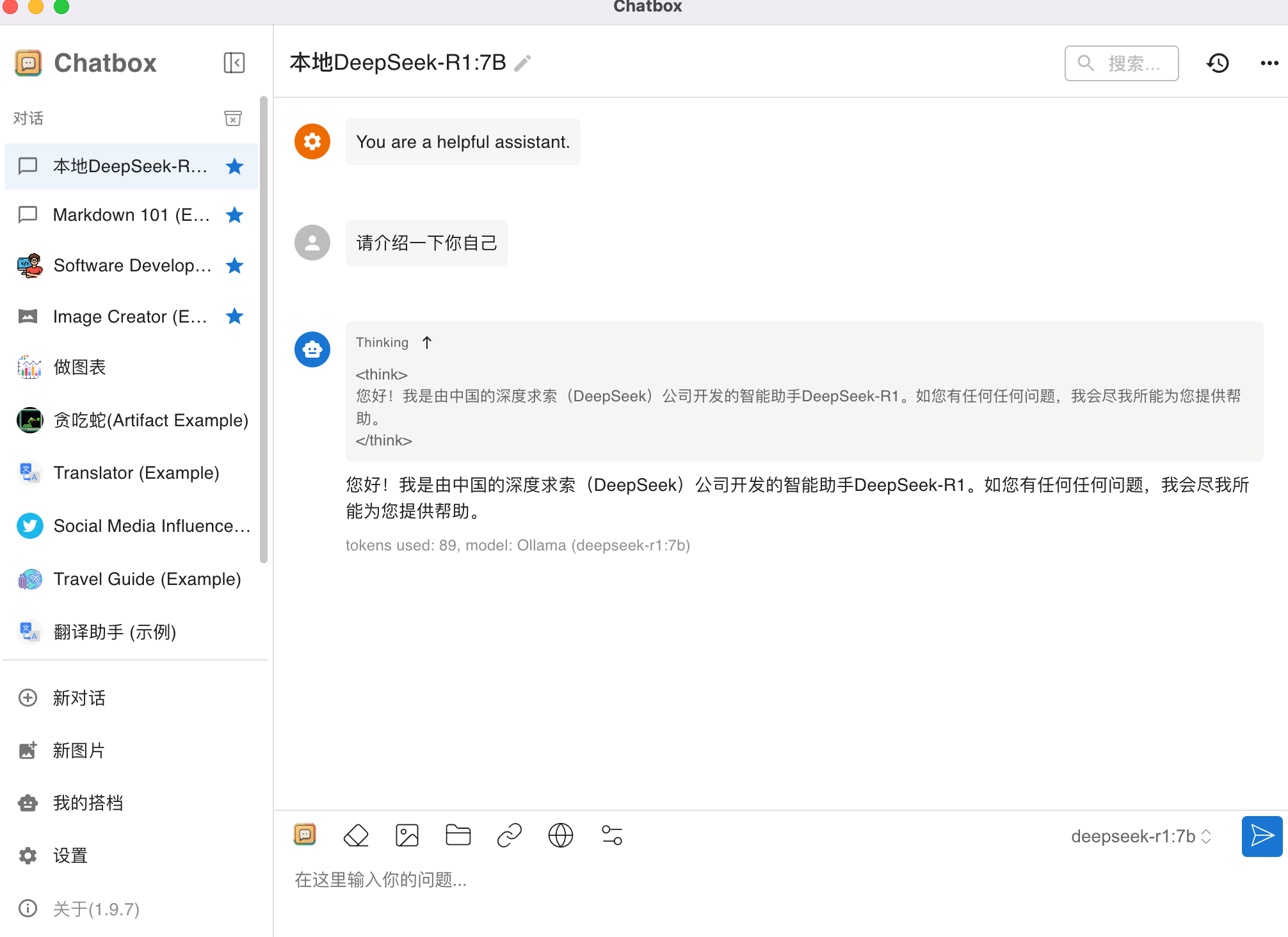Click the sidebar vertical scrollbar

(264, 330)
